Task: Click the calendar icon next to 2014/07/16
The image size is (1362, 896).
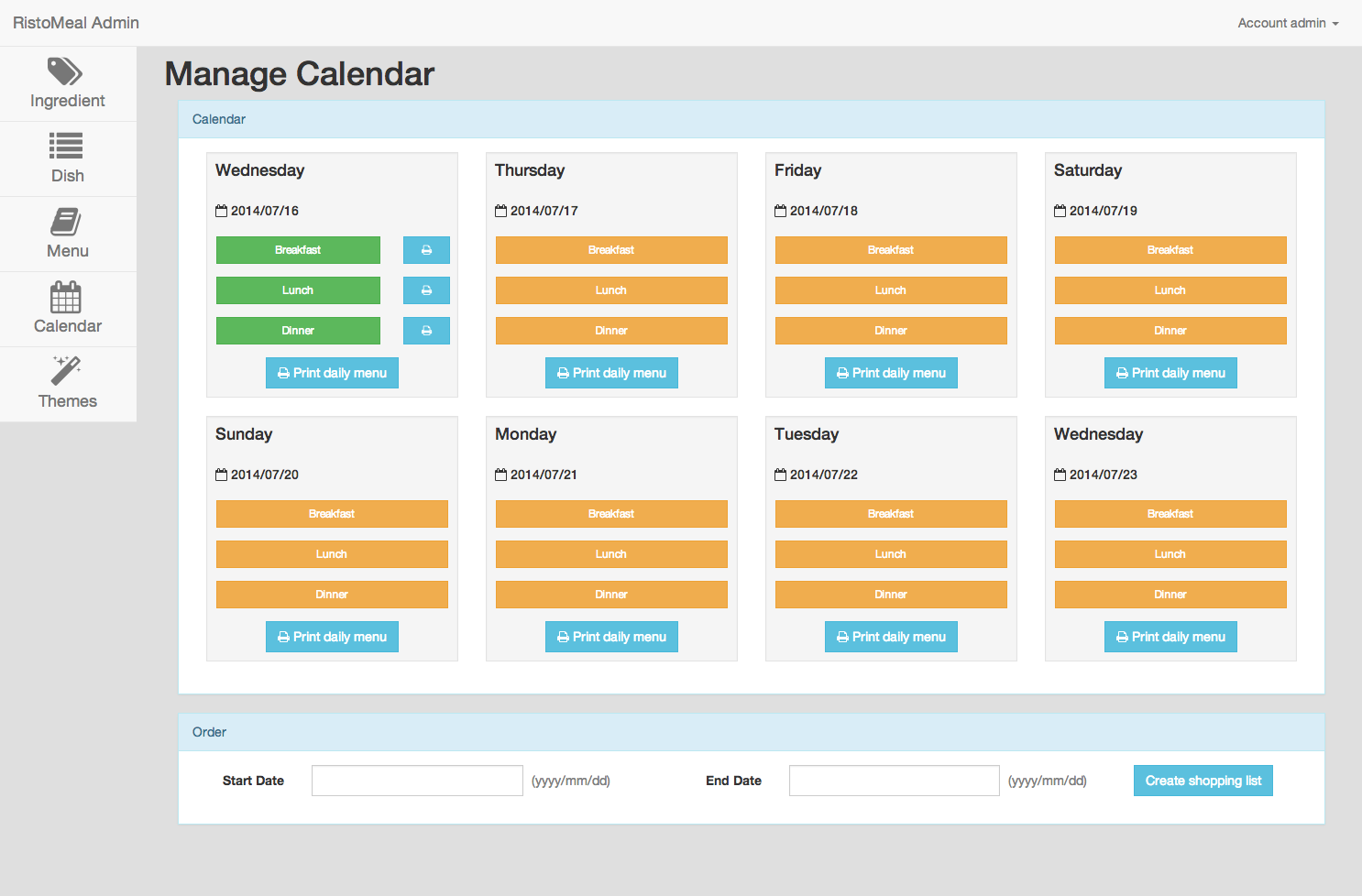Action: click(221, 210)
